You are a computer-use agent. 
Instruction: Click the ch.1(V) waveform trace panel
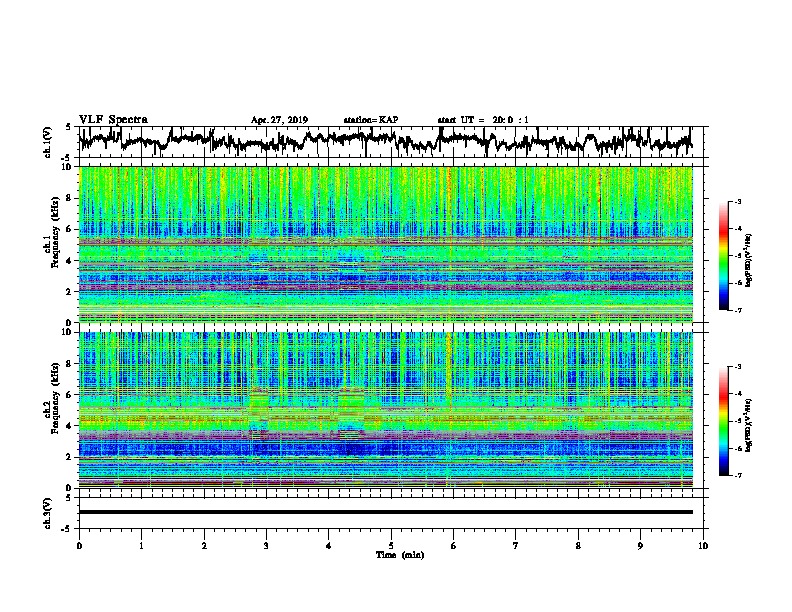393,142
